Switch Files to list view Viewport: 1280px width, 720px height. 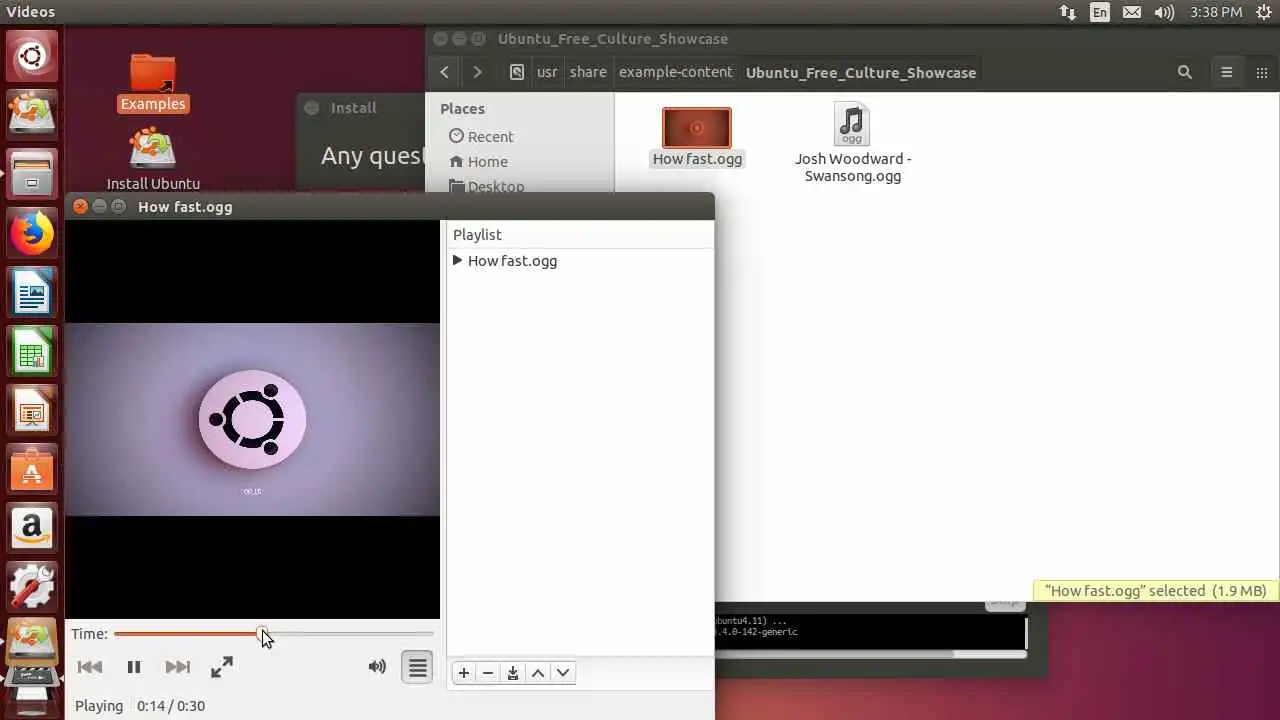click(x=1227, y=72)
